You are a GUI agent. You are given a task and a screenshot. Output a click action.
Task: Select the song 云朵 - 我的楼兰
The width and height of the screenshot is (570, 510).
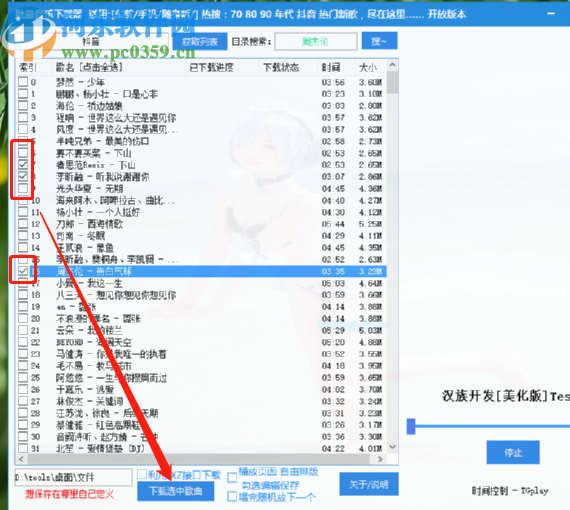click(89, 330)
